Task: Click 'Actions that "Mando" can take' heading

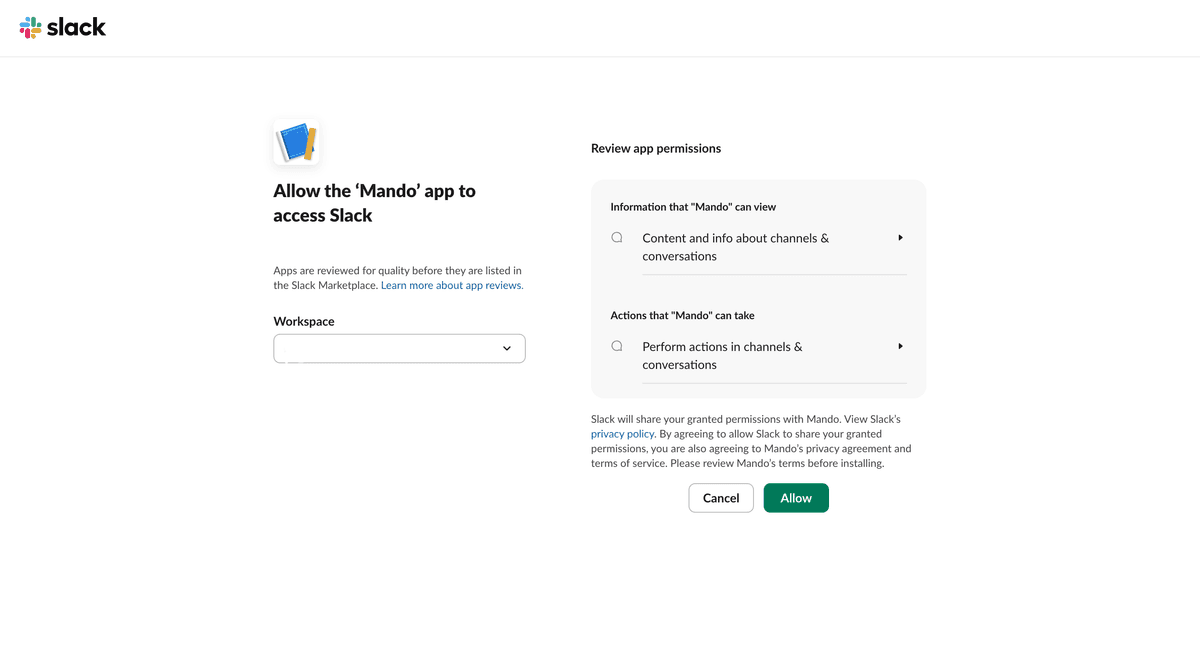Action: [682, 315]
